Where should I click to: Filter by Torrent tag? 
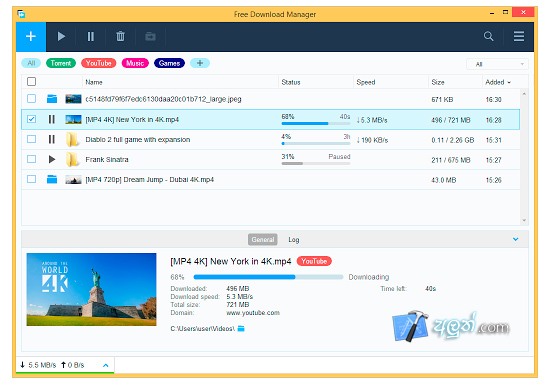(61, 63)
